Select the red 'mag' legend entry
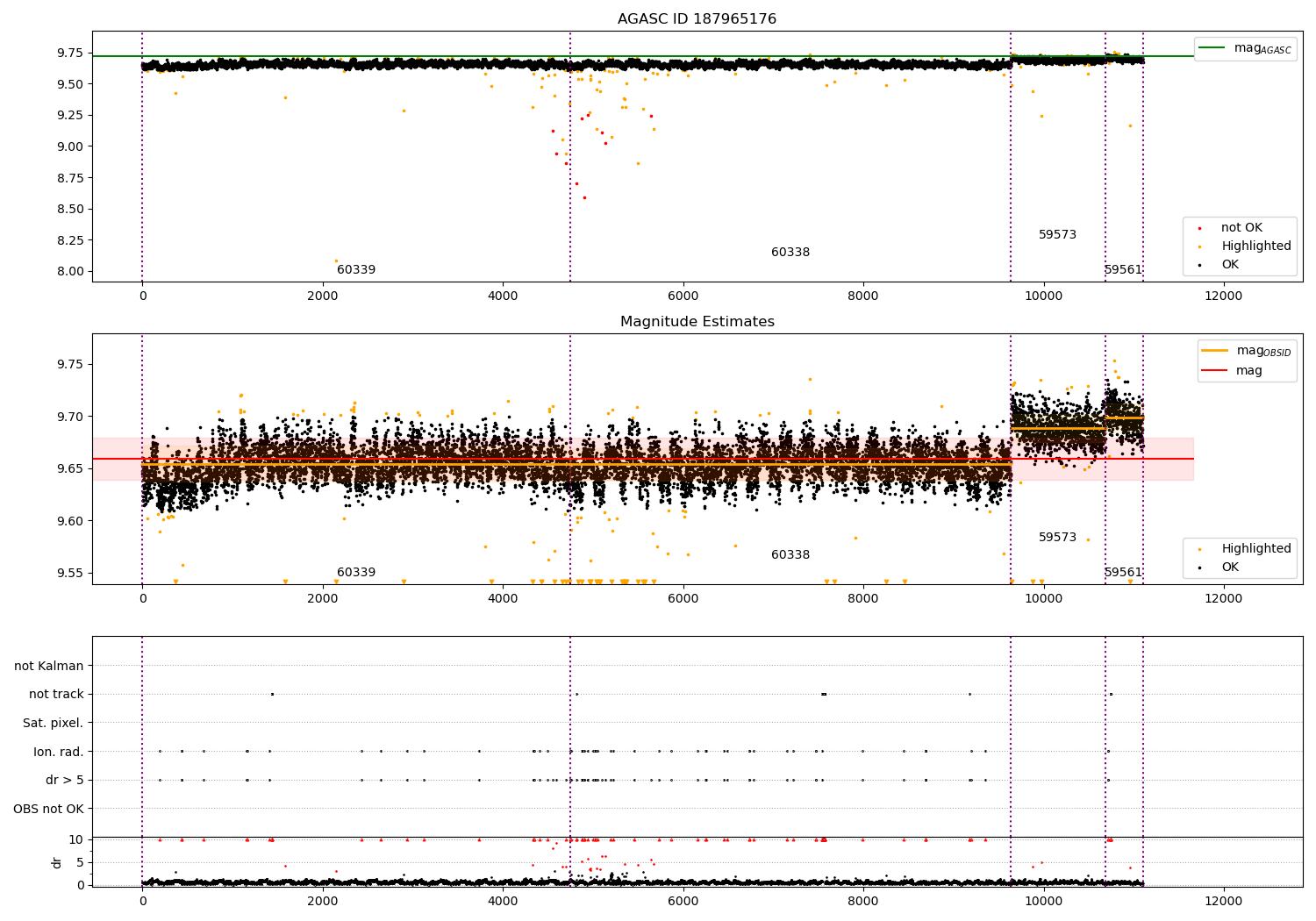Image resolution: width=1316 pixels, height=921 pixels. point(1249,371)
